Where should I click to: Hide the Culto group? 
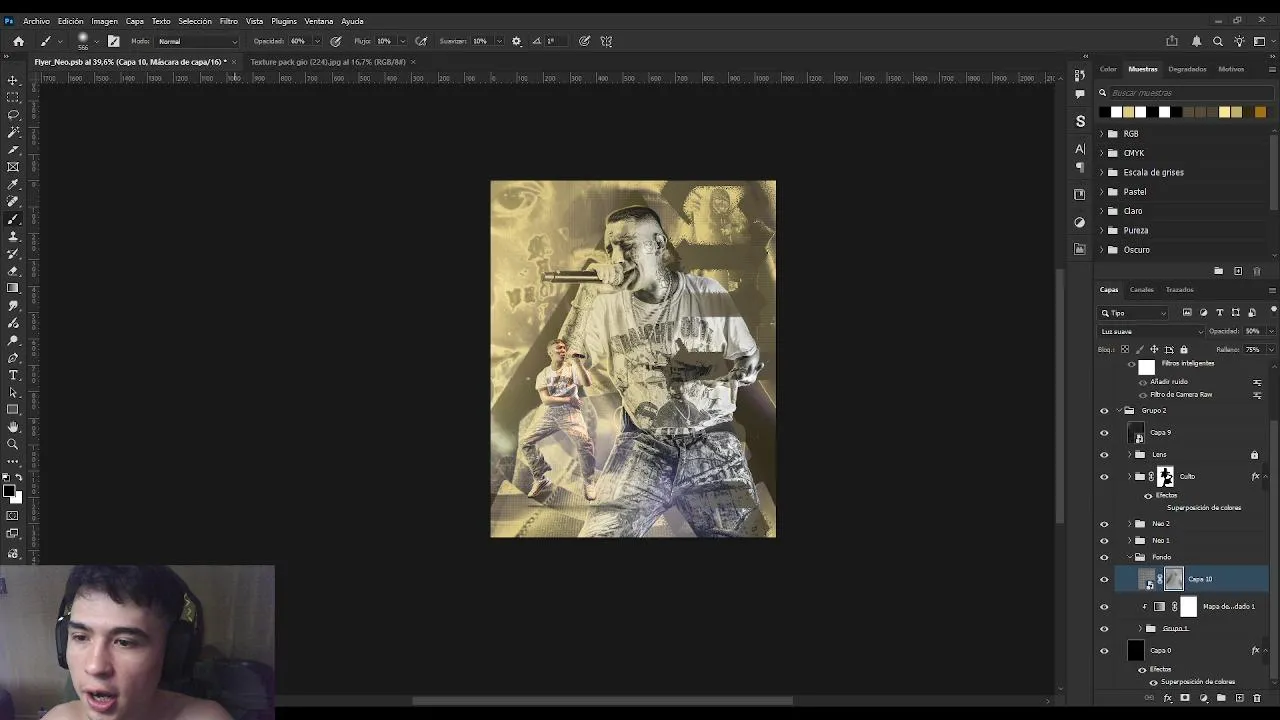[x=1104, y=477]
